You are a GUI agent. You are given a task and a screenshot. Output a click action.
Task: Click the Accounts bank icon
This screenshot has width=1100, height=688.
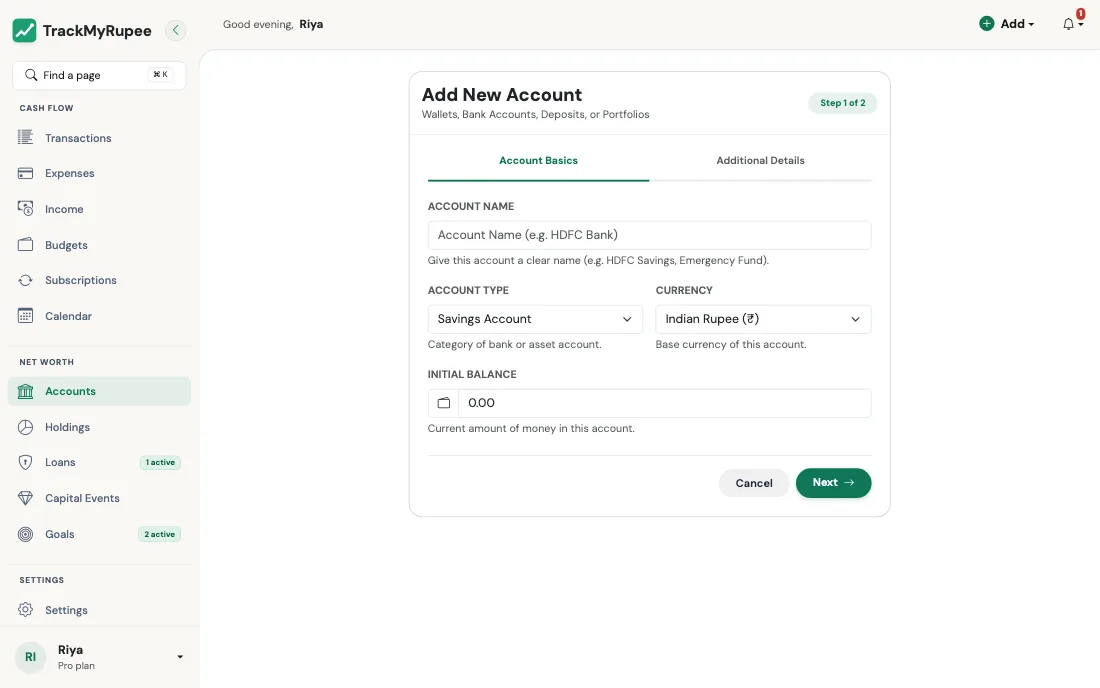click(25, 391)
